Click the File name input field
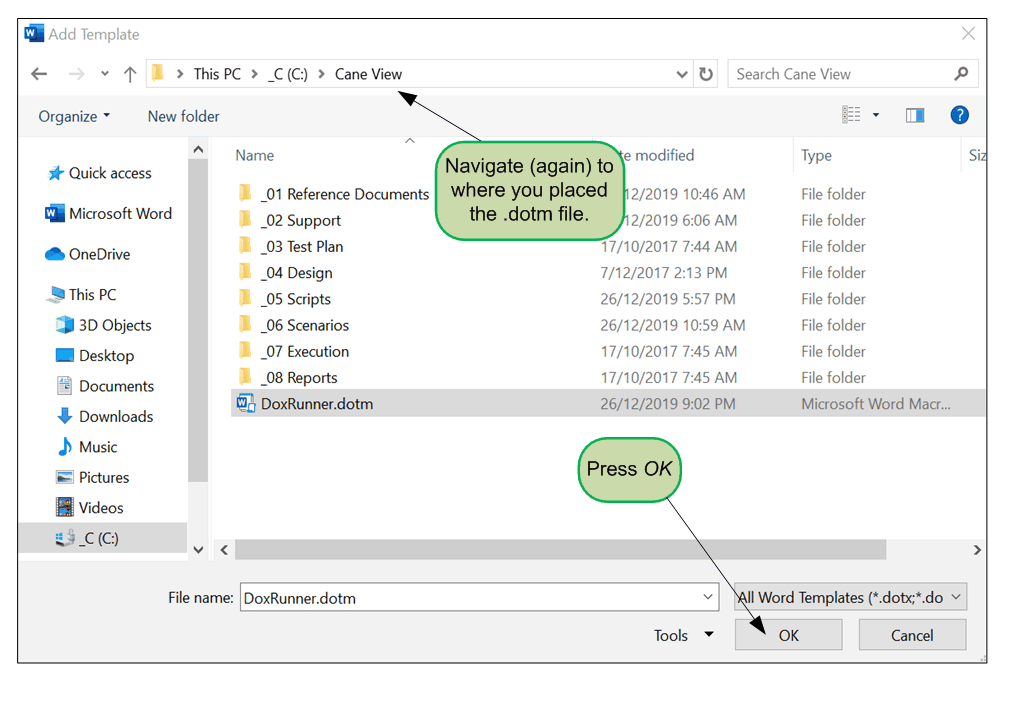Screen dimensions: 1009x704 (479, 598)
